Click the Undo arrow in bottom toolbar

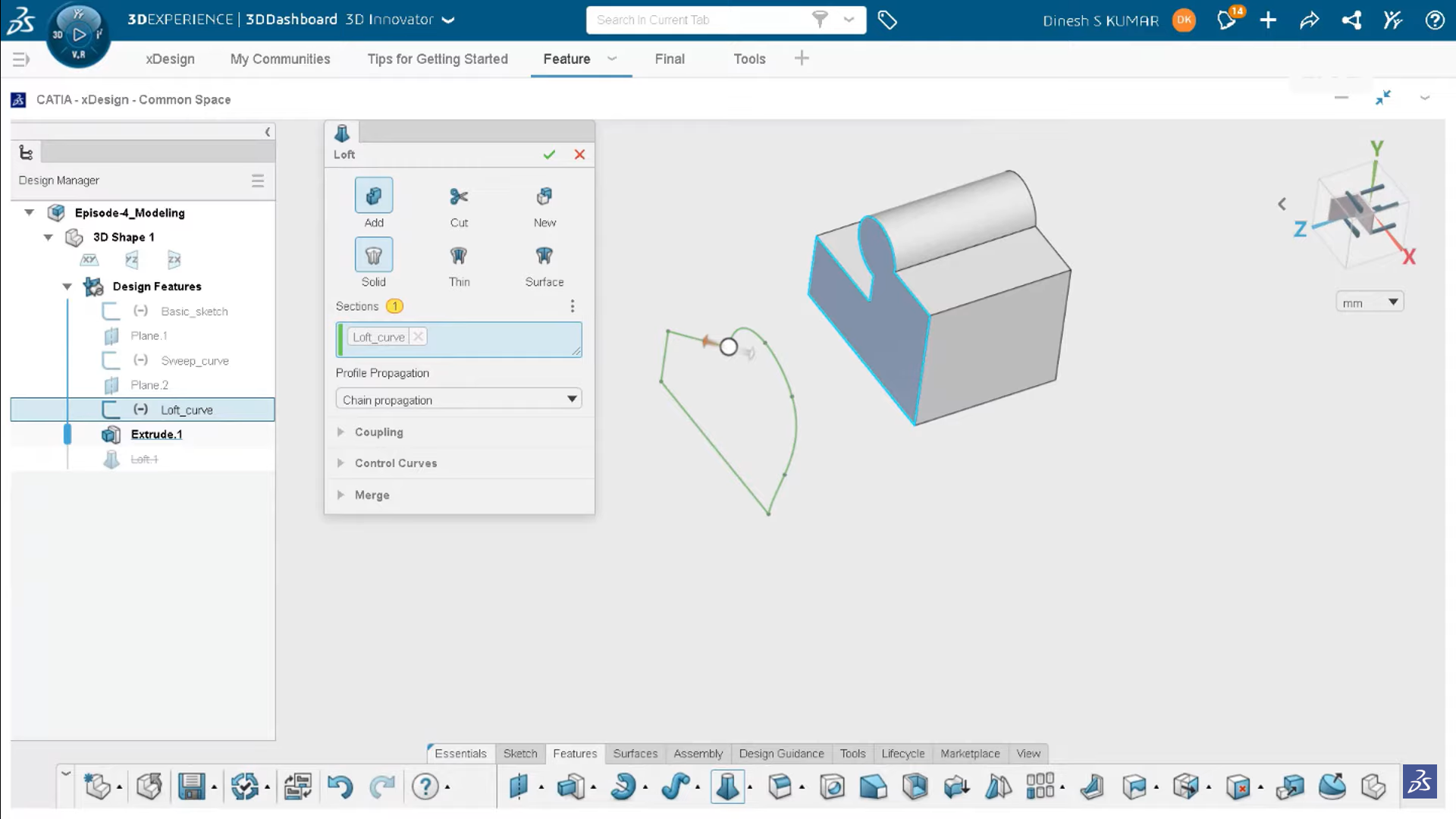[340, 786]
